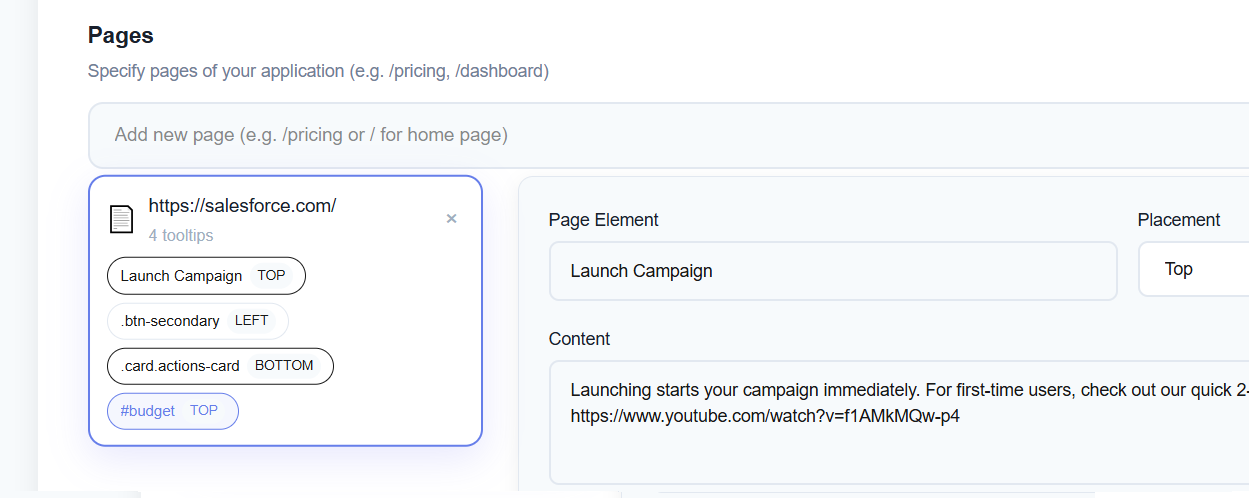
Task: Click the document icon beside salesforce.com
Action: coord(121,219)
